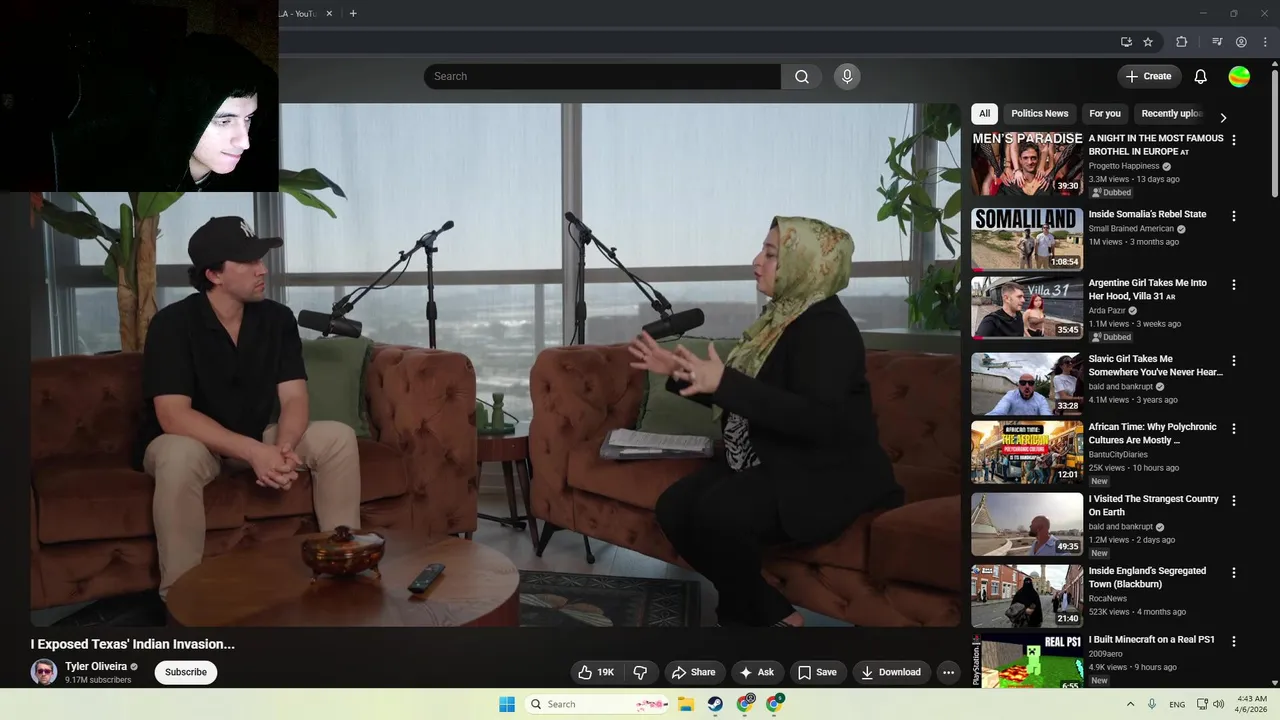The width and height of the screenshot is (1280, 720).
Task: Select the Politics News chip
Action: (x=1039, y=113)
